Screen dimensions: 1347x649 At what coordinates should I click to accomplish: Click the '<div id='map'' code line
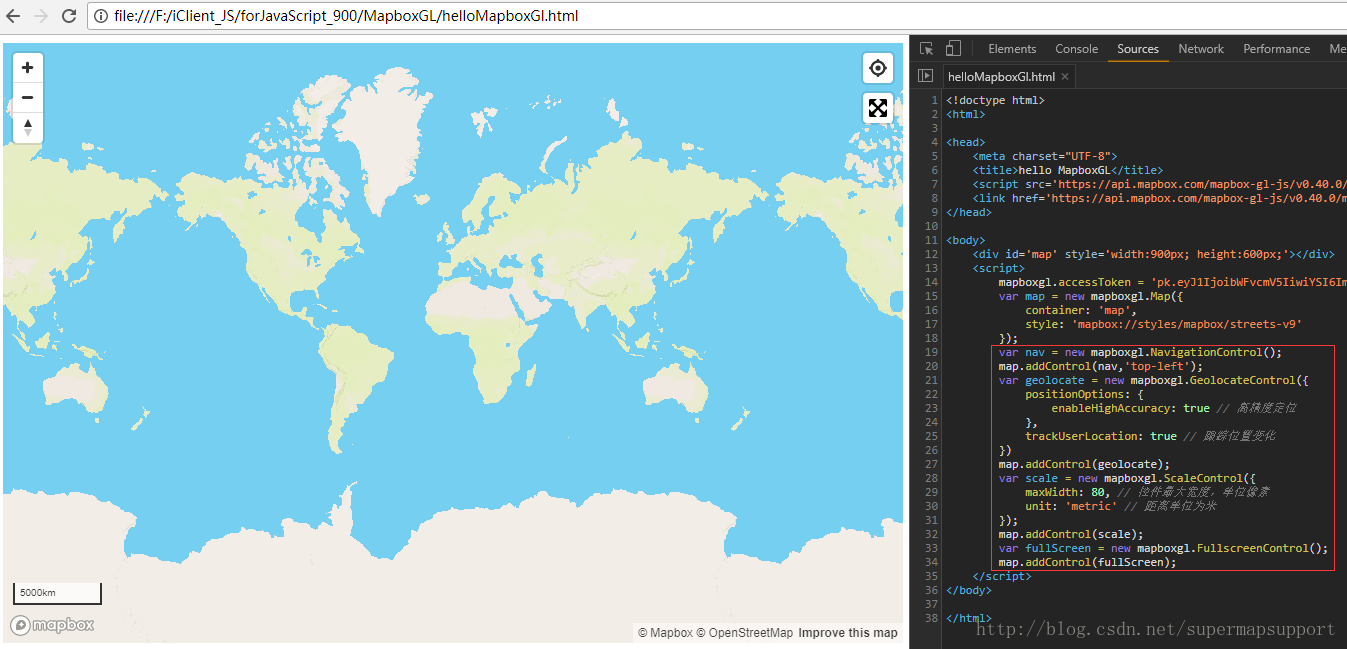[x=1153, y=254]
